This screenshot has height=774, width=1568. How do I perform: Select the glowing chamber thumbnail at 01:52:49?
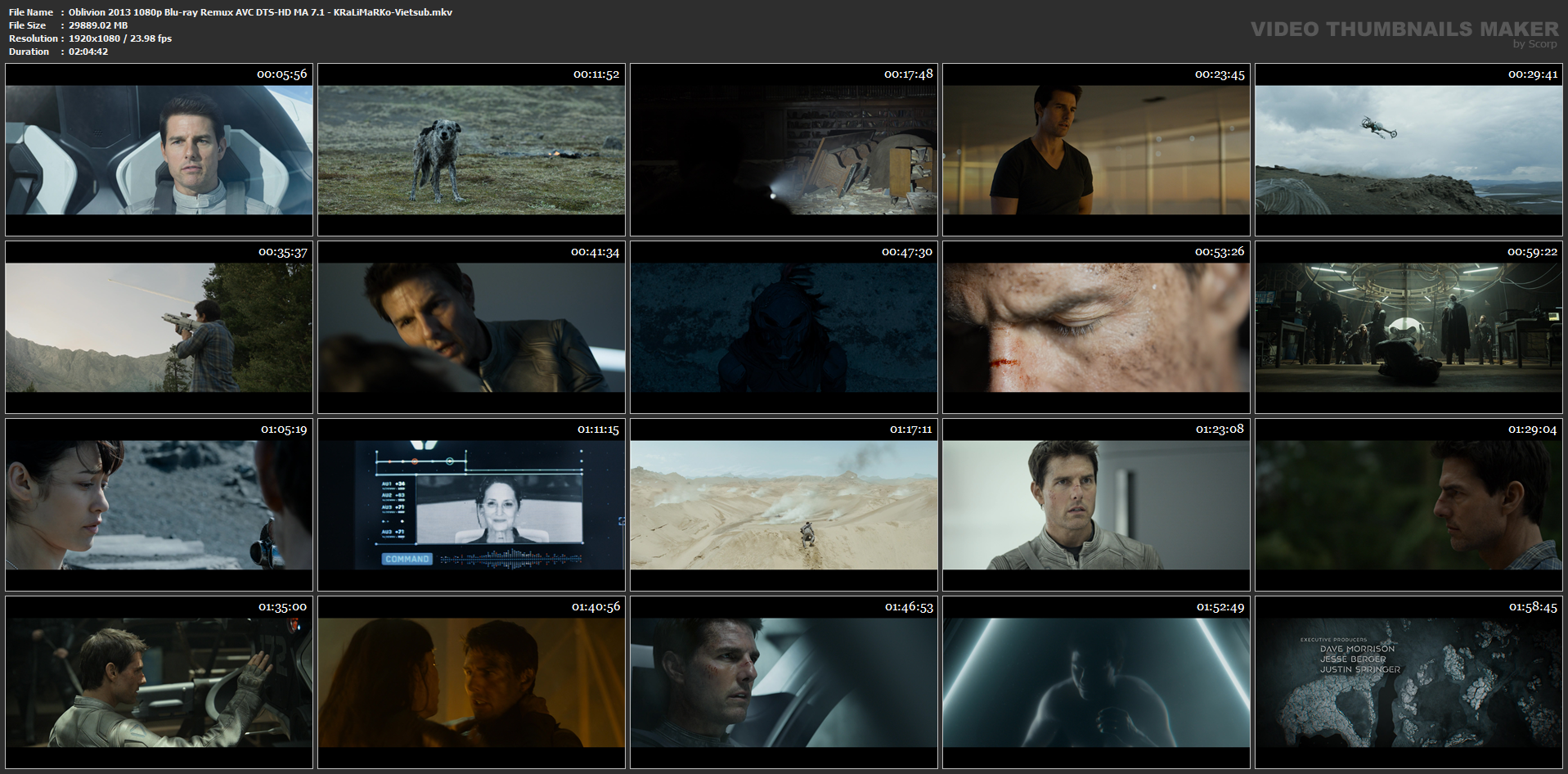point(1096,682)
